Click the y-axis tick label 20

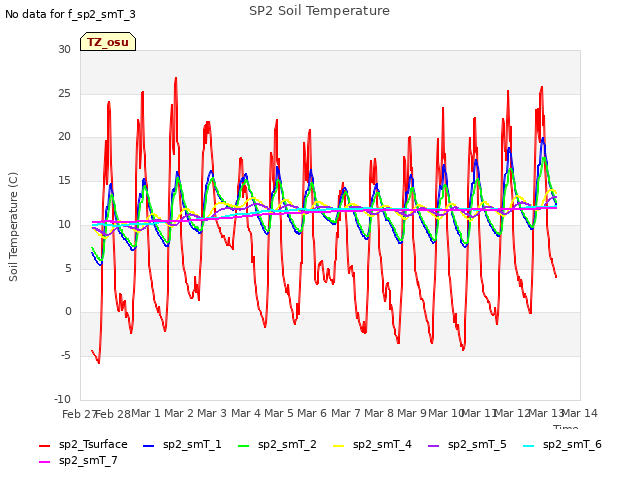point(64,137)
